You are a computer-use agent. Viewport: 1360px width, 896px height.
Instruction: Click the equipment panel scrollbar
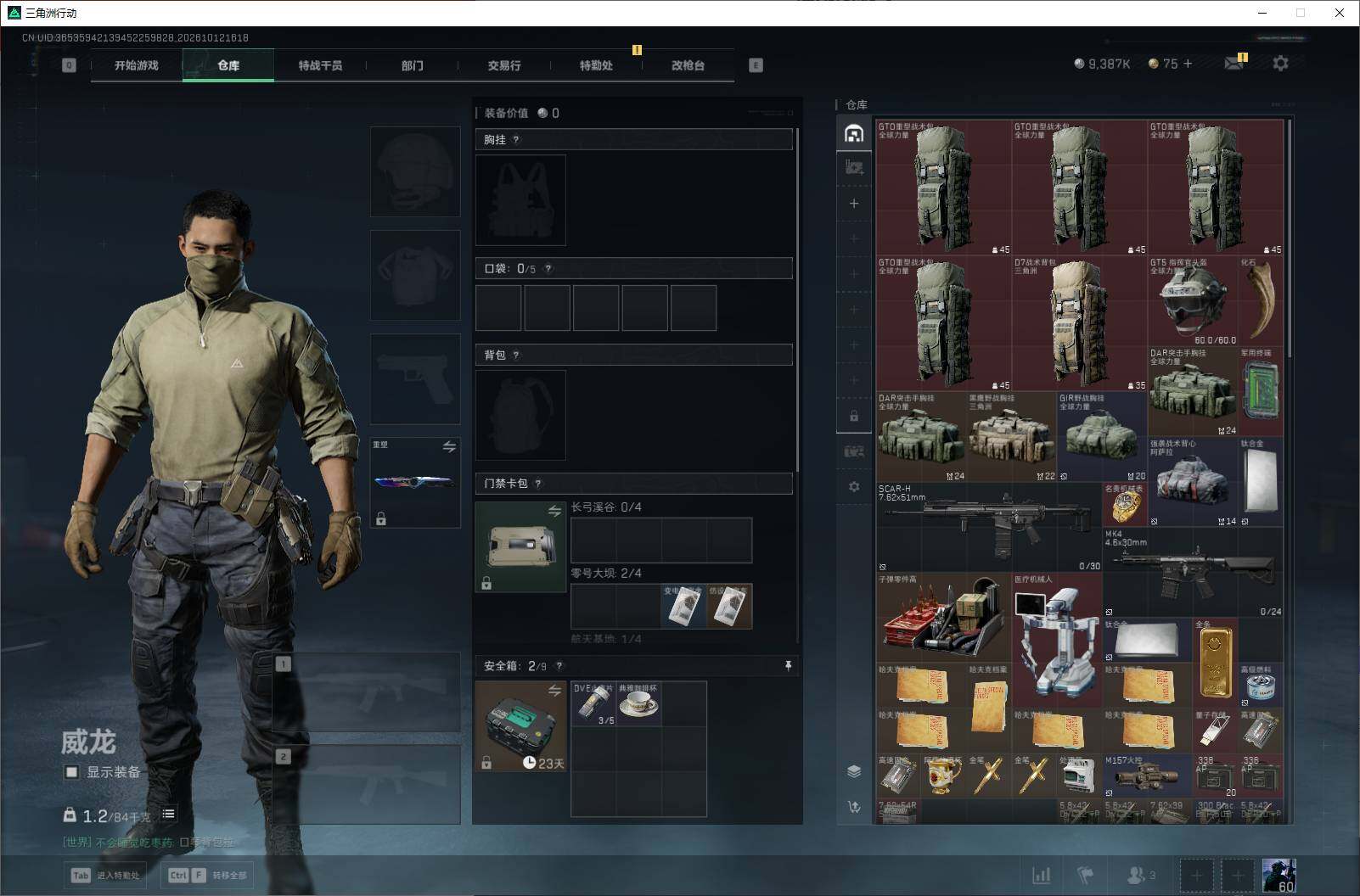coord(797,301)
